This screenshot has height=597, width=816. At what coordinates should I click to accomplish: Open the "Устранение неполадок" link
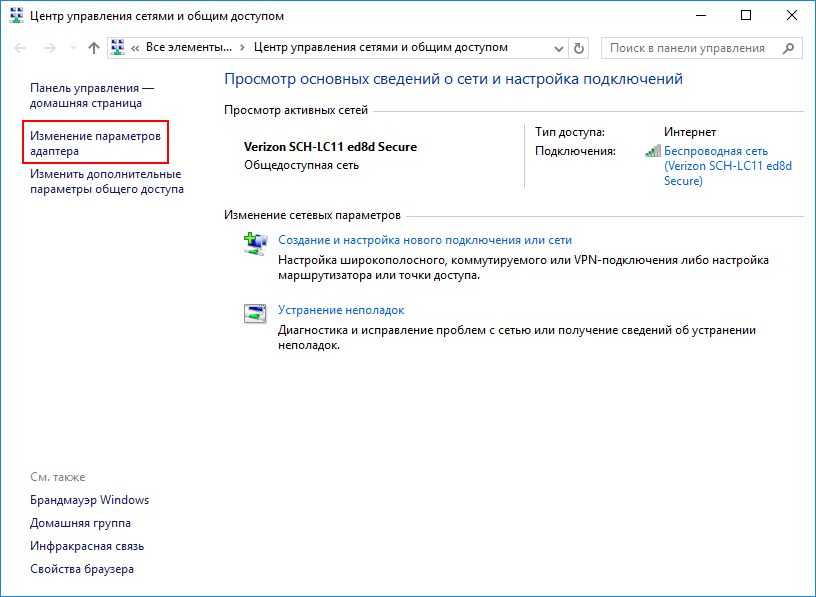point(340,310)
